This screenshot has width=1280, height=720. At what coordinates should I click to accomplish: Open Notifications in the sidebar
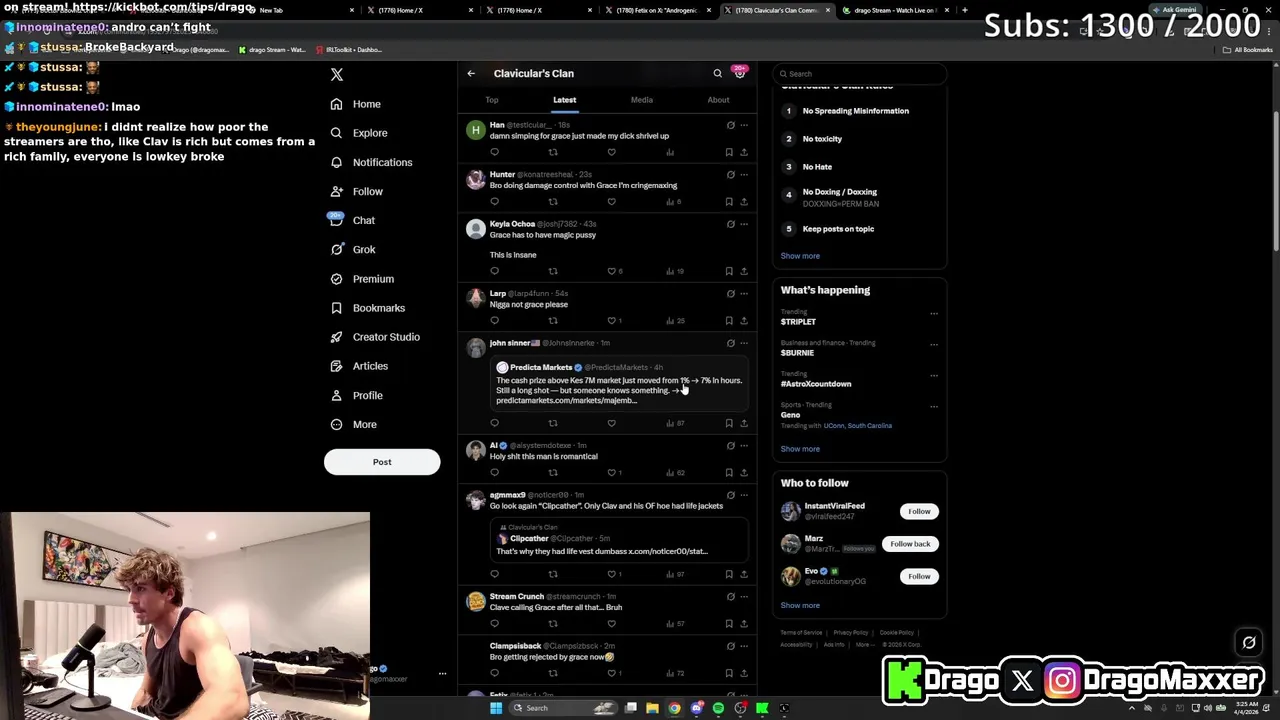click(371, 162)
